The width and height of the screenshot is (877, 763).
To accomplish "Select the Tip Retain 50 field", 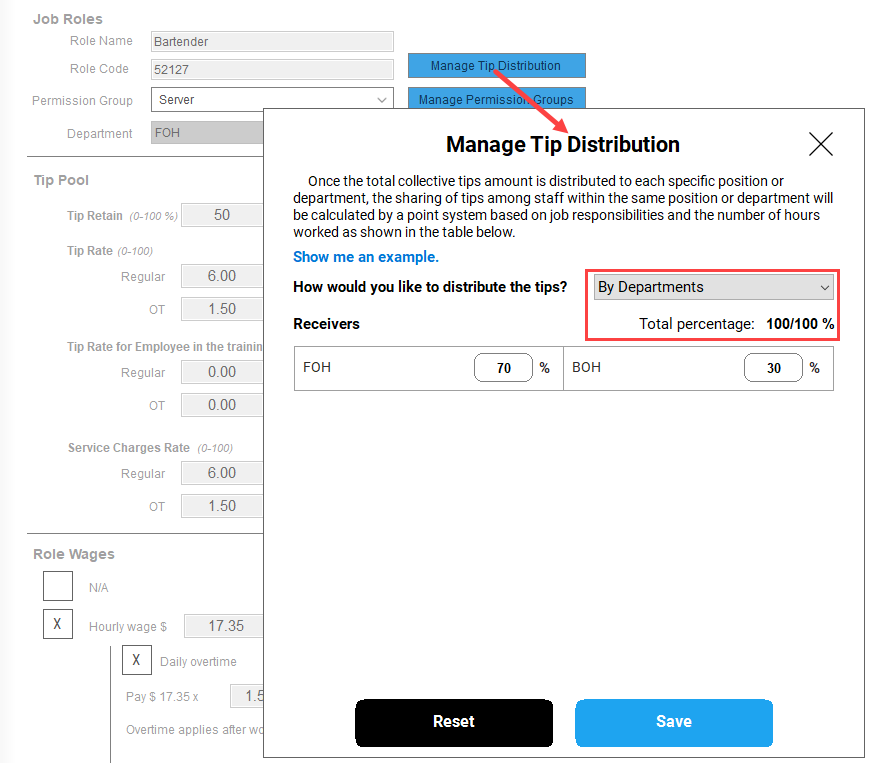I will tap(221, 214).
